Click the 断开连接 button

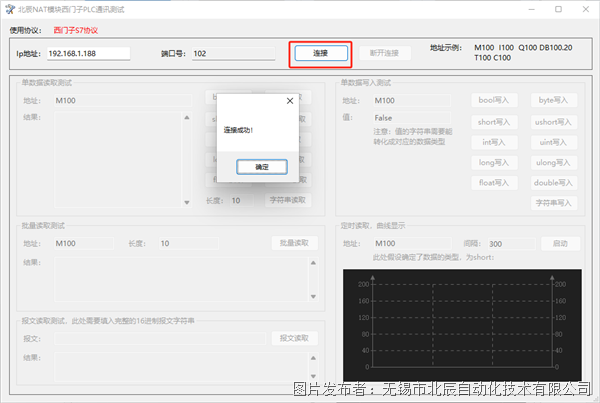point(383,53)
